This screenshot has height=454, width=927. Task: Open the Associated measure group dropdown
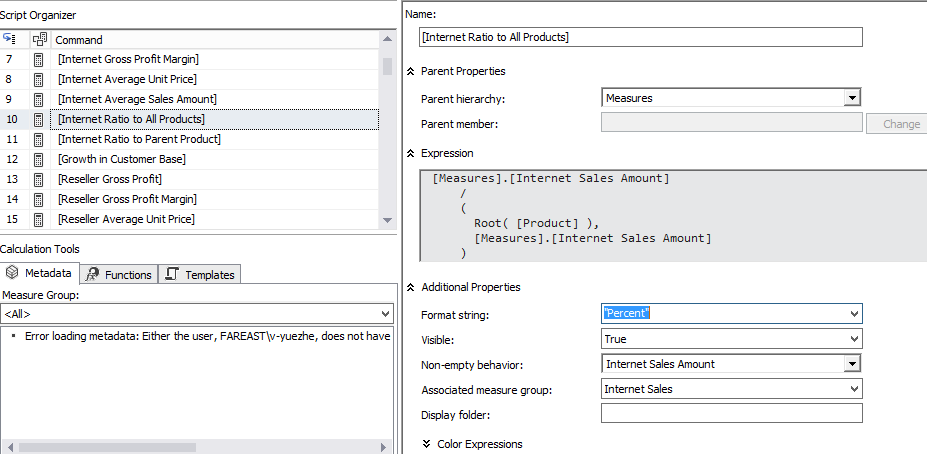tap(854, 389)
